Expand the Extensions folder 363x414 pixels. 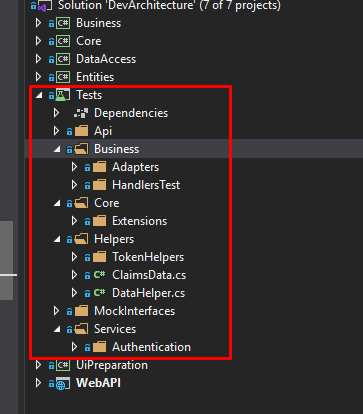(x=74, y=221)
